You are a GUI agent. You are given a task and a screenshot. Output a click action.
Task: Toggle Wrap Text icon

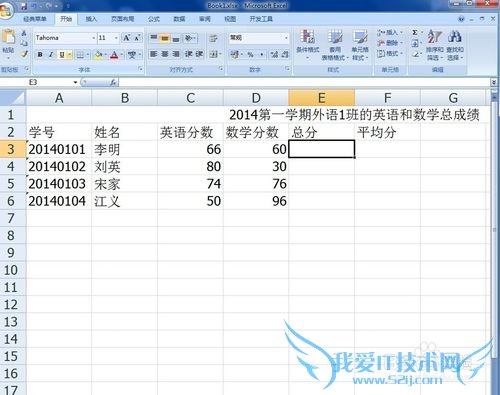(213, 38)
